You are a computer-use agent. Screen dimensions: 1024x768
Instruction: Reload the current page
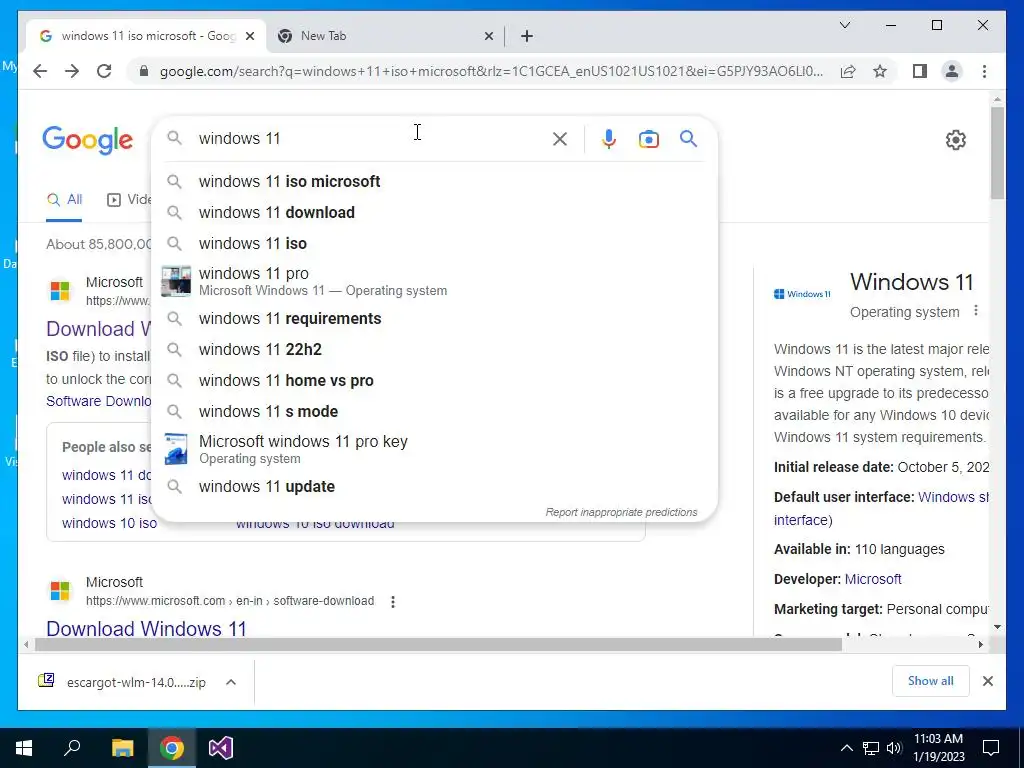[x=104, y=71]
